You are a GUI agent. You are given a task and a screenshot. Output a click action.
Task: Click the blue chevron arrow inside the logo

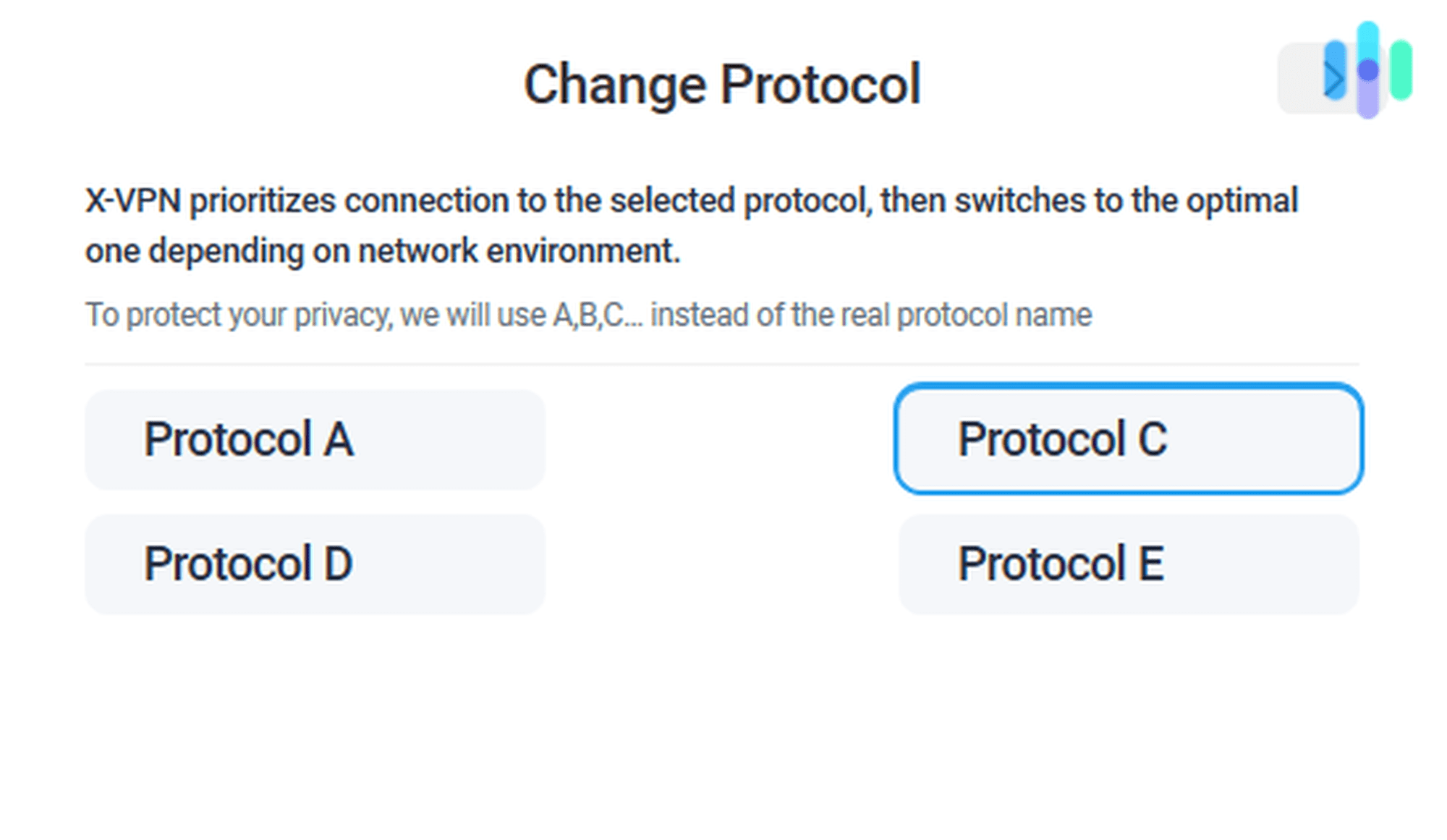pyautogui.click(x=1335, y=80)
